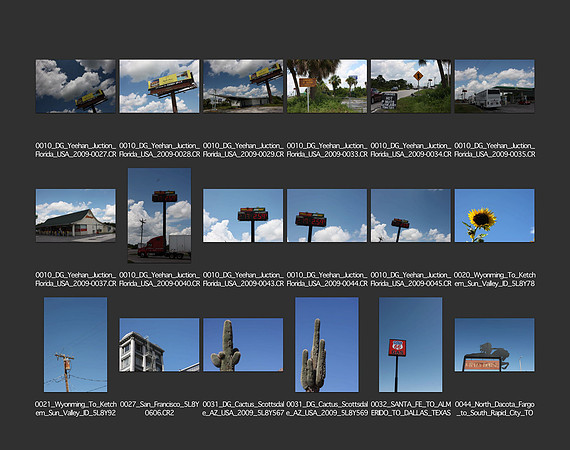Select the gas price sign thumbnail 2009-0043
Screen dimensions: 570x450
pos(243,215)
